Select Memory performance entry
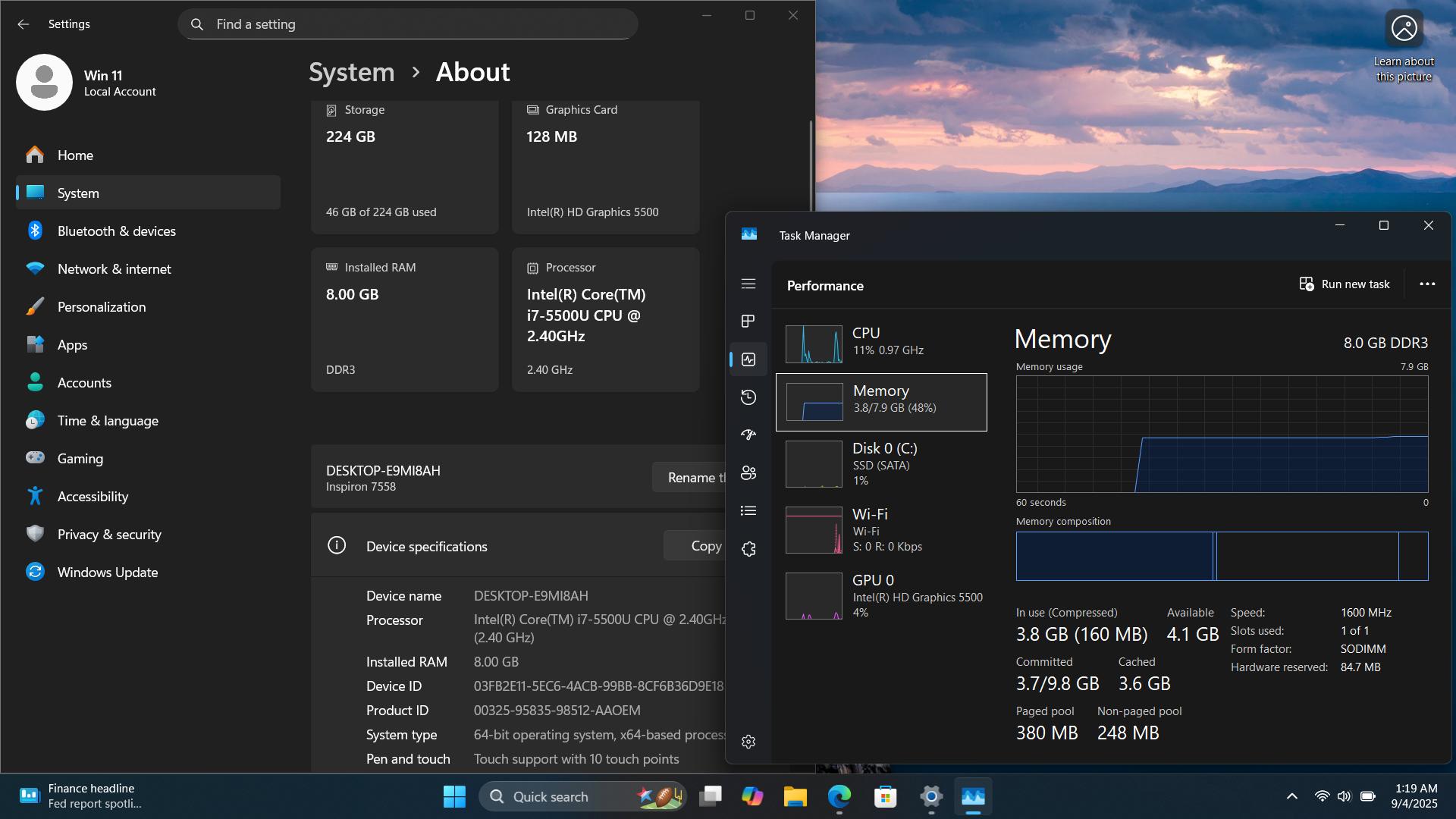 coord(881,402)
